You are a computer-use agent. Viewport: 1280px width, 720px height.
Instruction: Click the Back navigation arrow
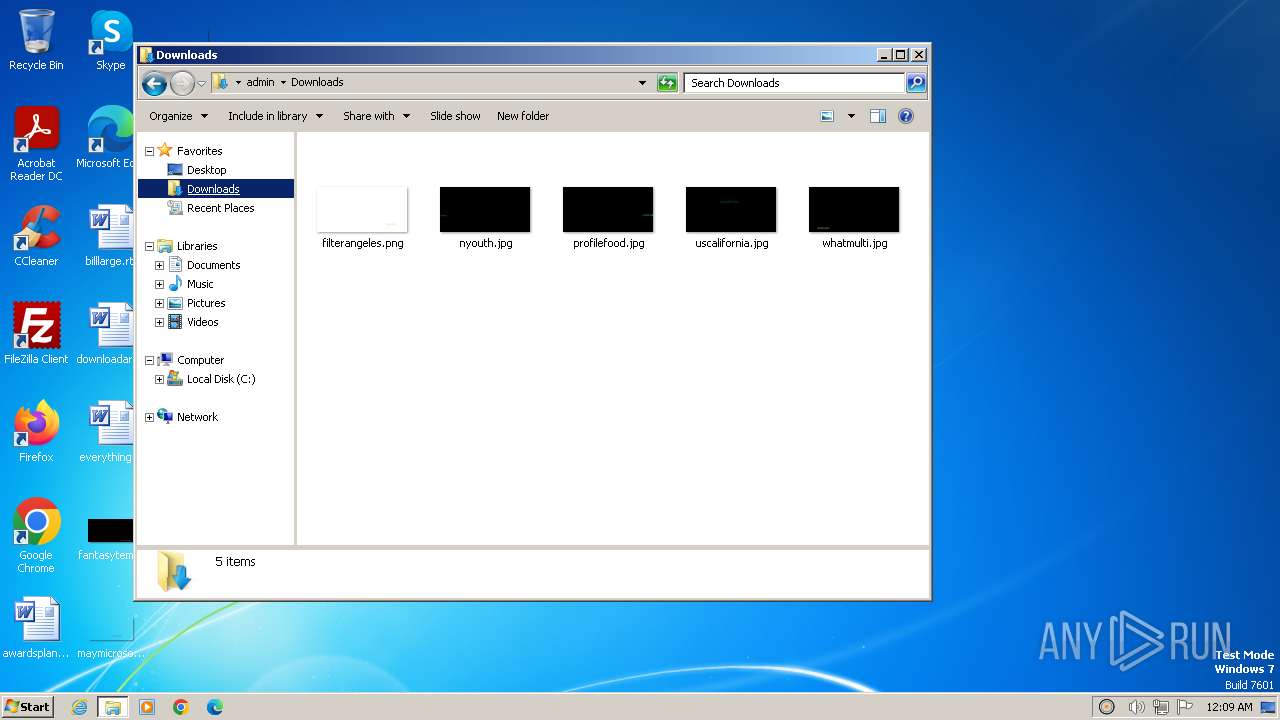(154, 83)
